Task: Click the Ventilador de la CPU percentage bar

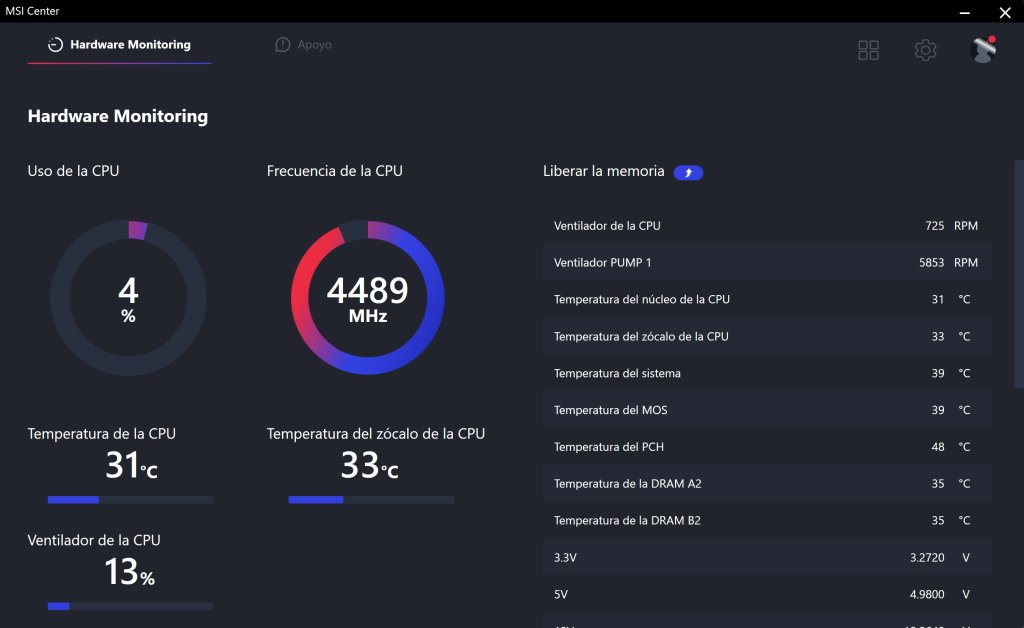Action: click(130, 606)
